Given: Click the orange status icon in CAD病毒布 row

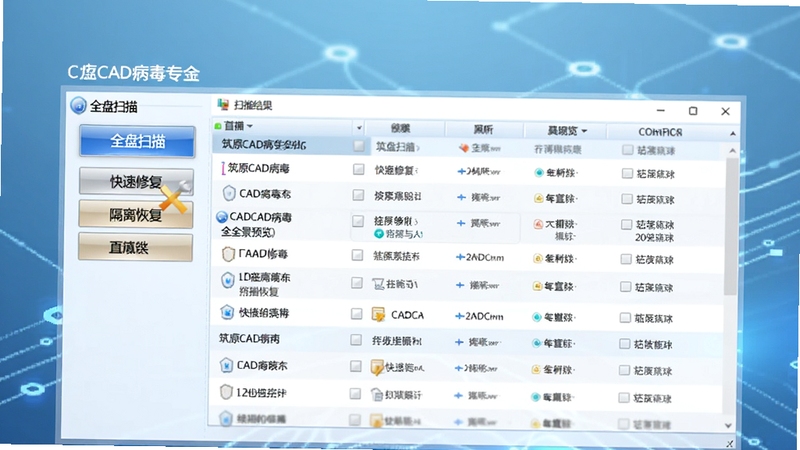Looking at the screenshot, I should (538, 198).
